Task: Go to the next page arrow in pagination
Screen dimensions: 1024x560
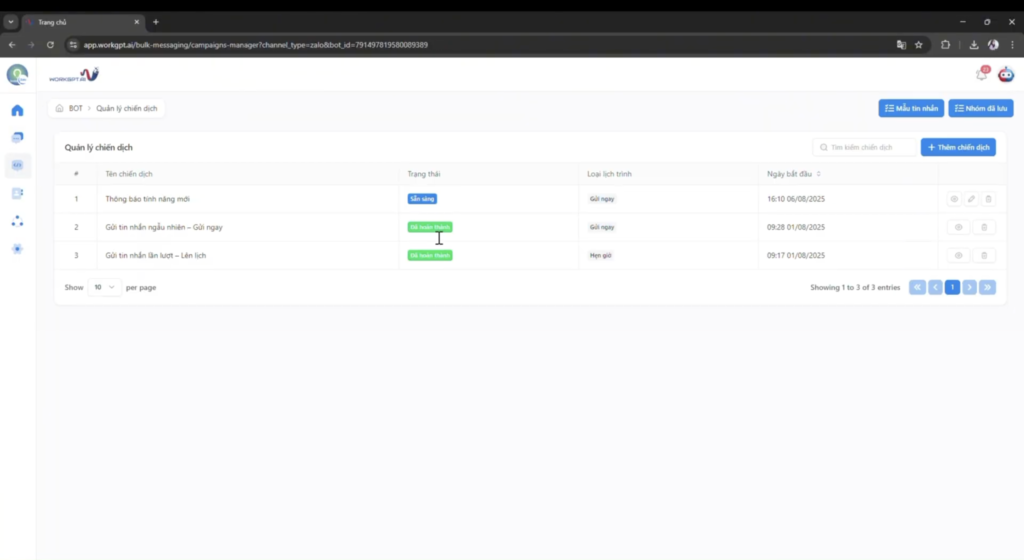Action: (970, 287)
